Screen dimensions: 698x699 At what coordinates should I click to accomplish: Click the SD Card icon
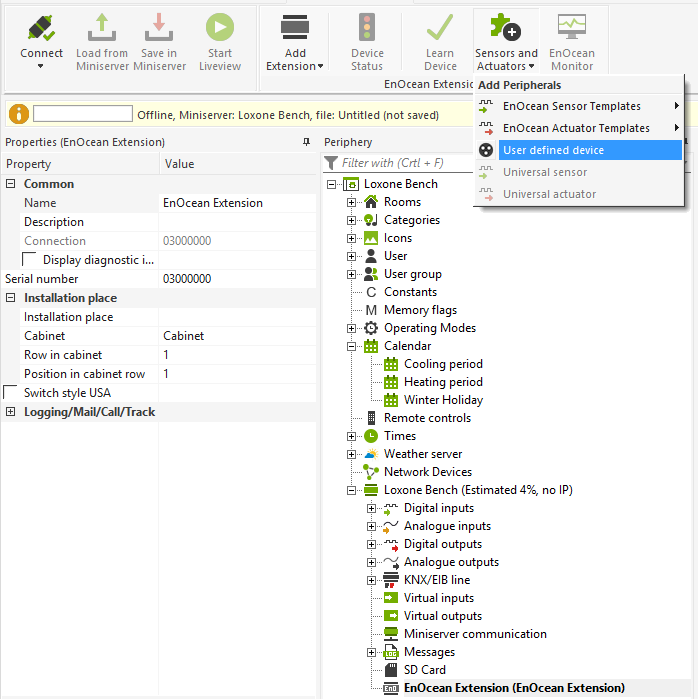point(391,670)
